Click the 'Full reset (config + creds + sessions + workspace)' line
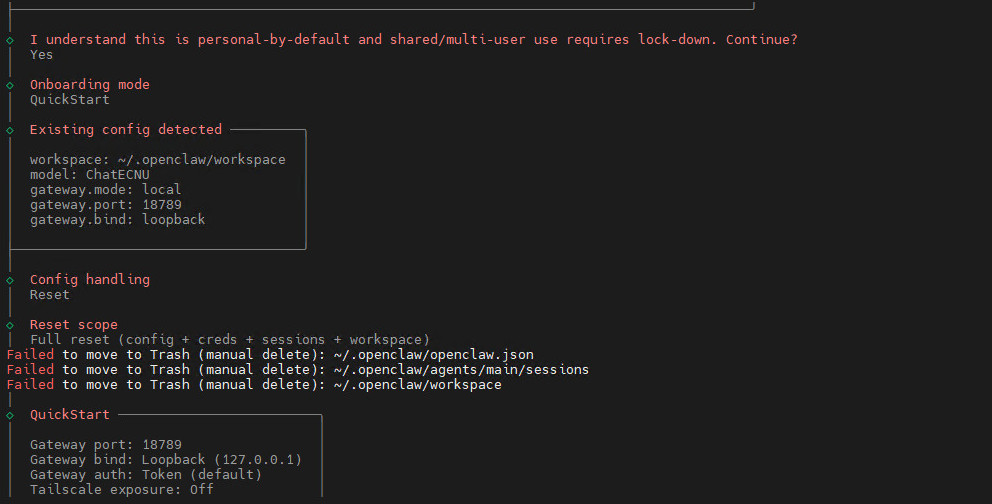The image size is (992, 504). click(x=230, y=340)
